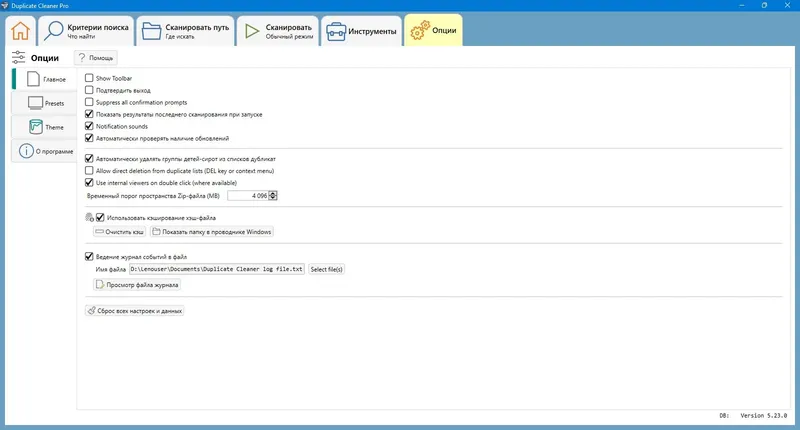Open О программе section

45,151
